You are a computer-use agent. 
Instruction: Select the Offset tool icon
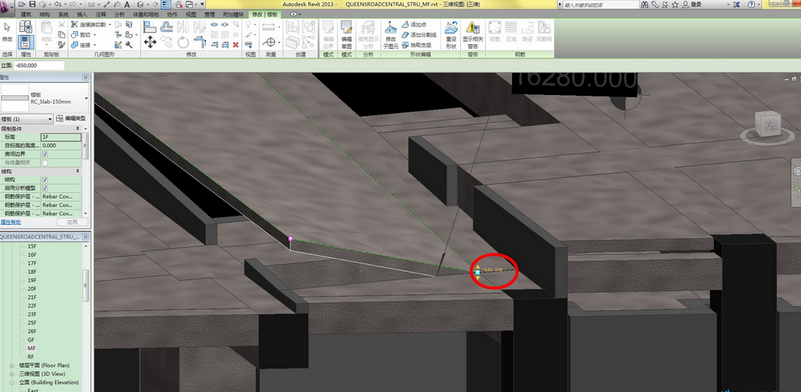(x=167, y=27)
